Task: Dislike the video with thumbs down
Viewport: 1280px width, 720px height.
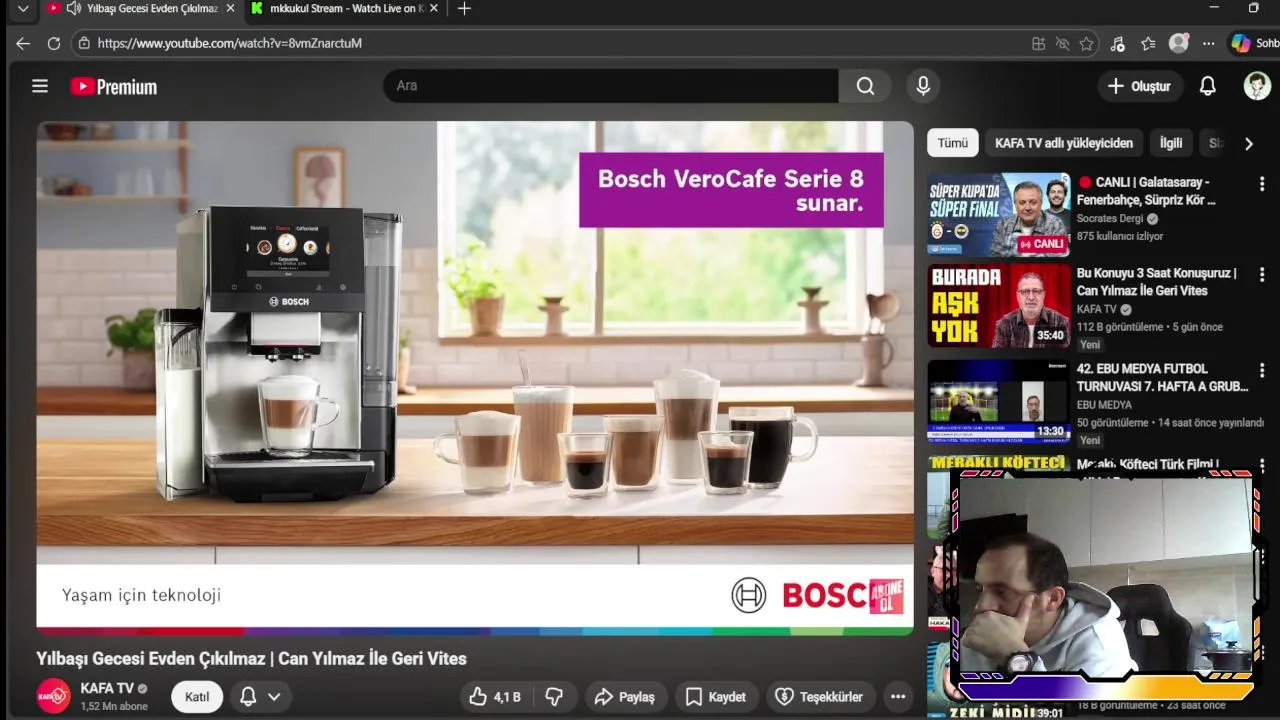Action: 554,697
